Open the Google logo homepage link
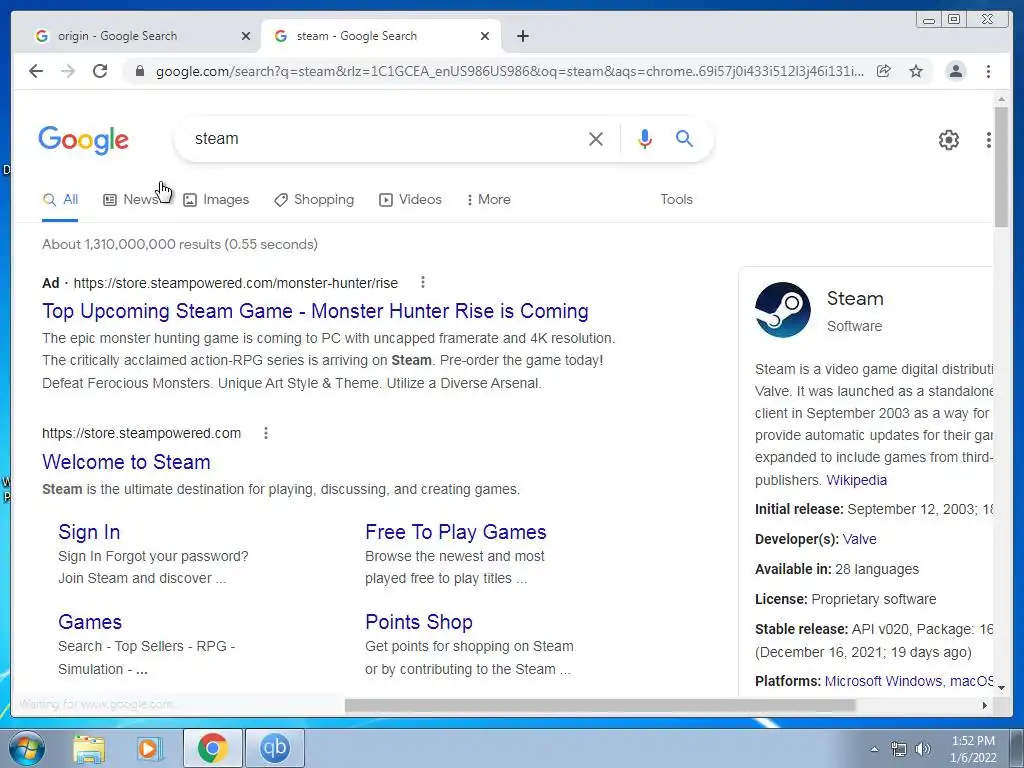 coord(84,140)
